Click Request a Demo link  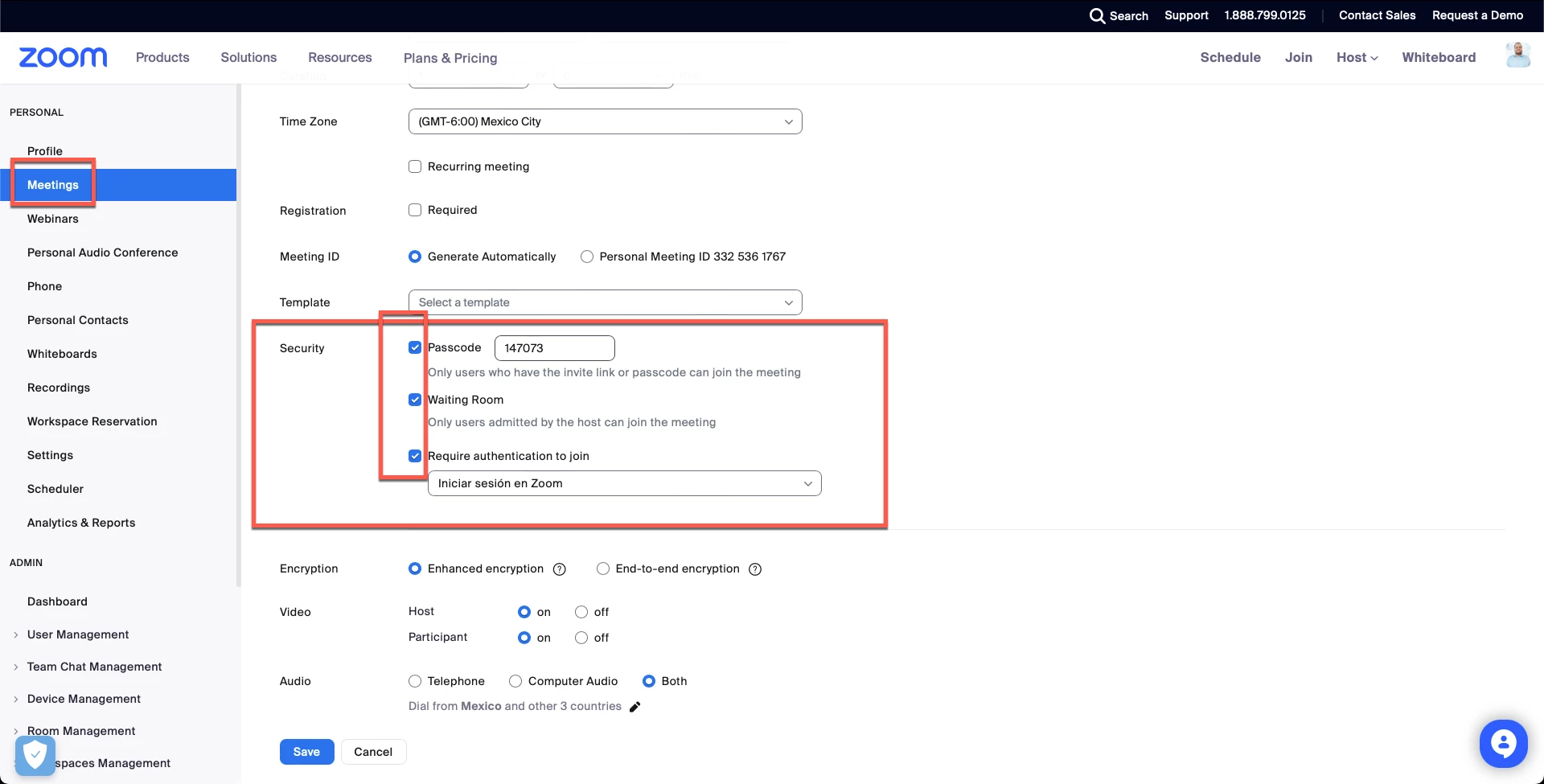[x=1477, y=15]
